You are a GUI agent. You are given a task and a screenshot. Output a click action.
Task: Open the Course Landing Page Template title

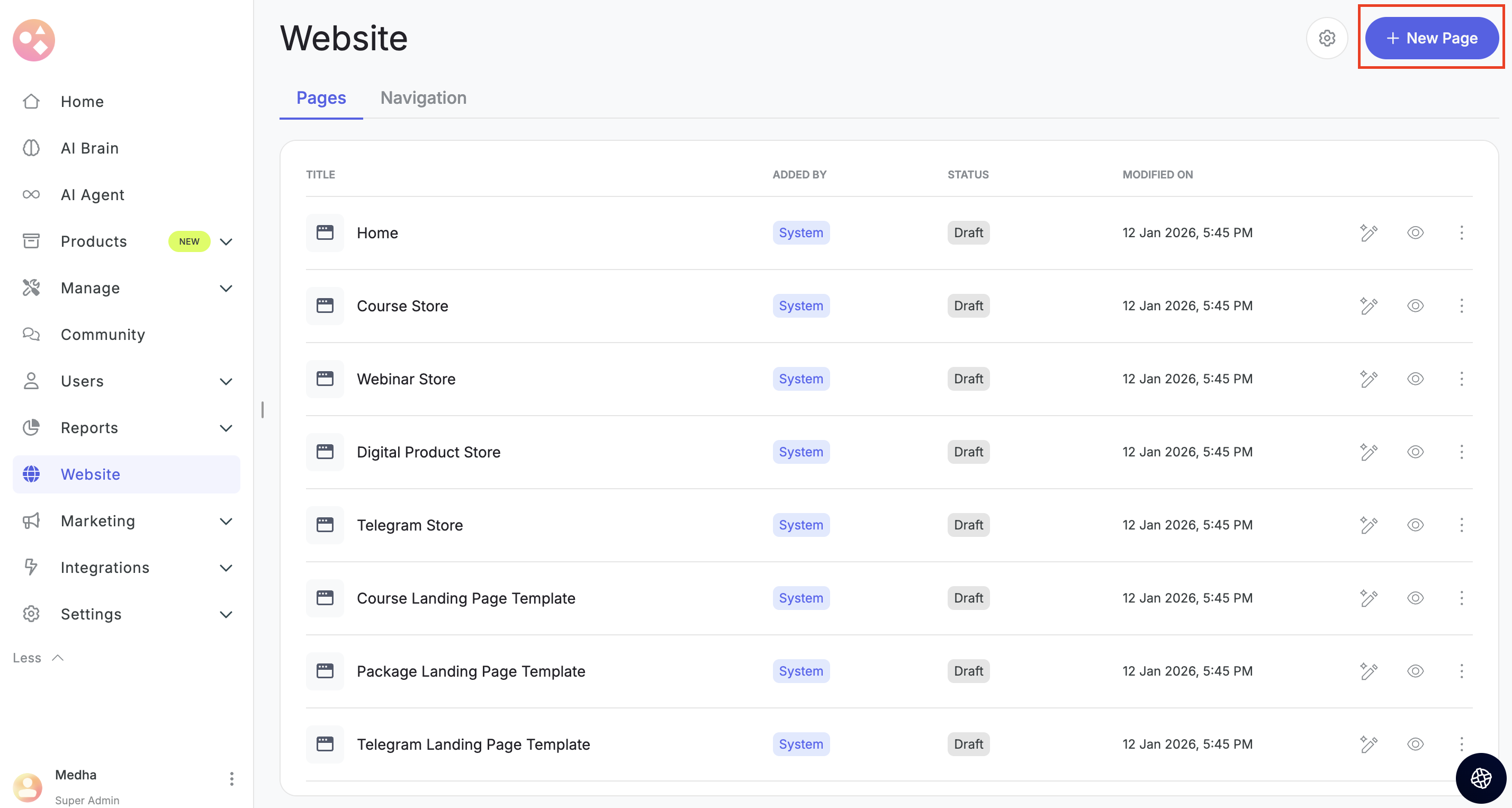[465, 598]
